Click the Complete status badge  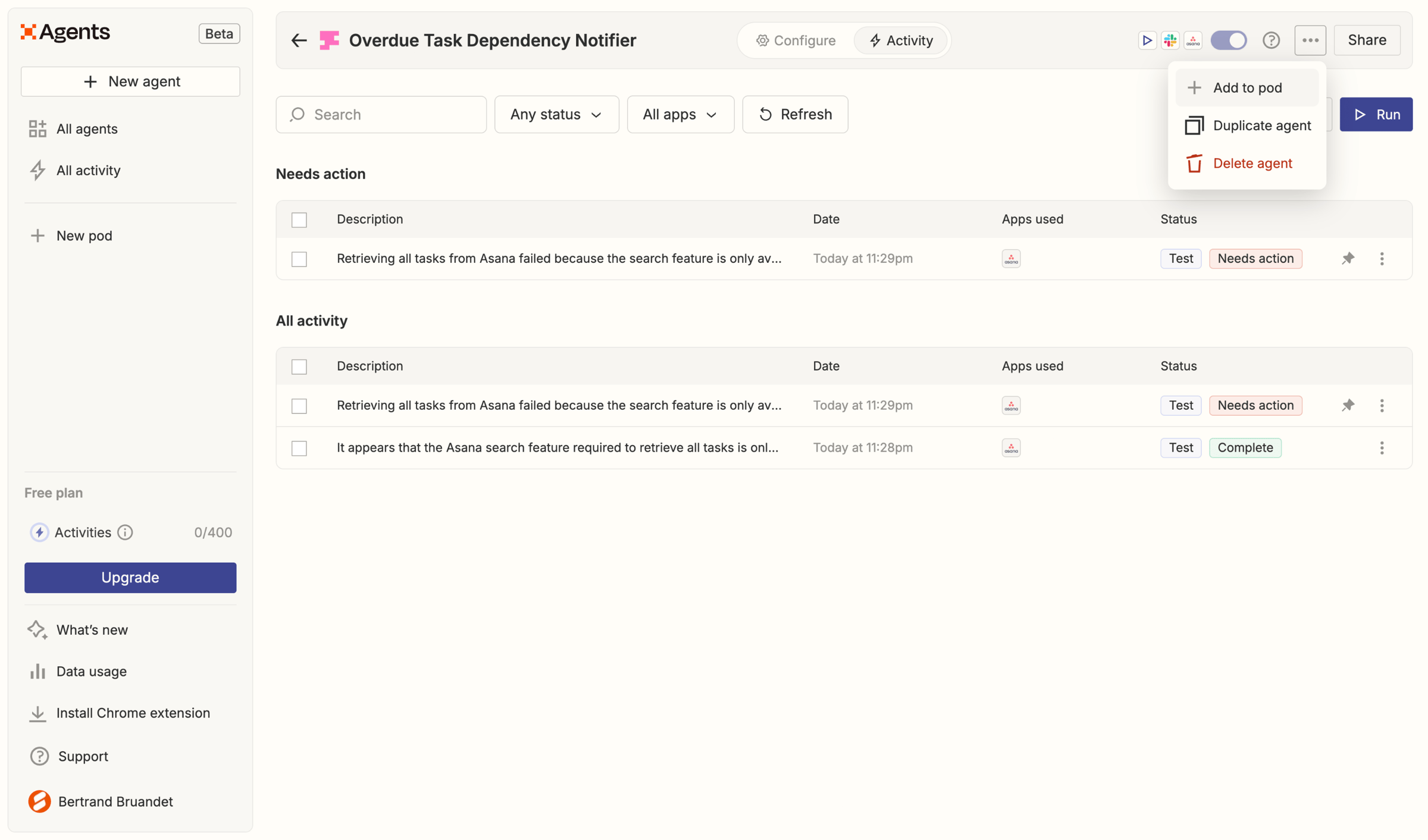click(x=1245, y=448)
